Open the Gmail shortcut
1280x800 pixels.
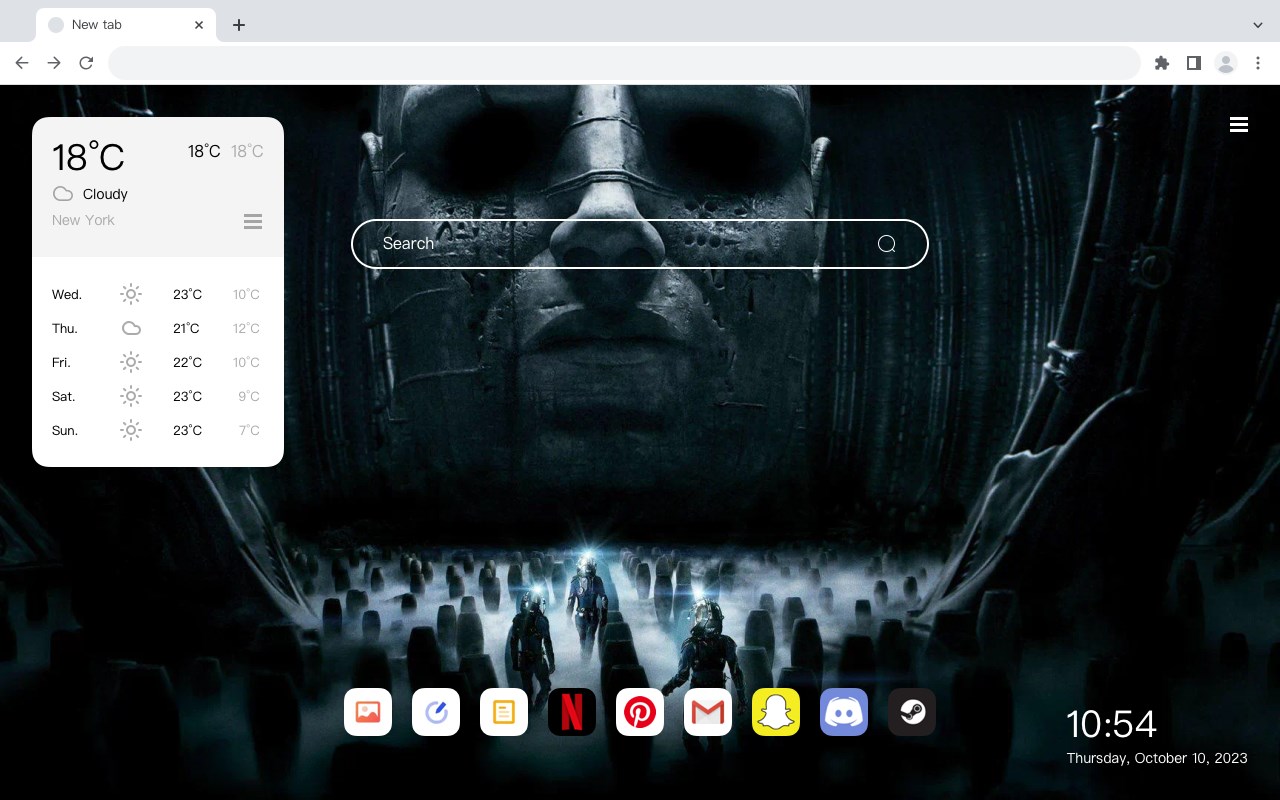tap(708, 712)
